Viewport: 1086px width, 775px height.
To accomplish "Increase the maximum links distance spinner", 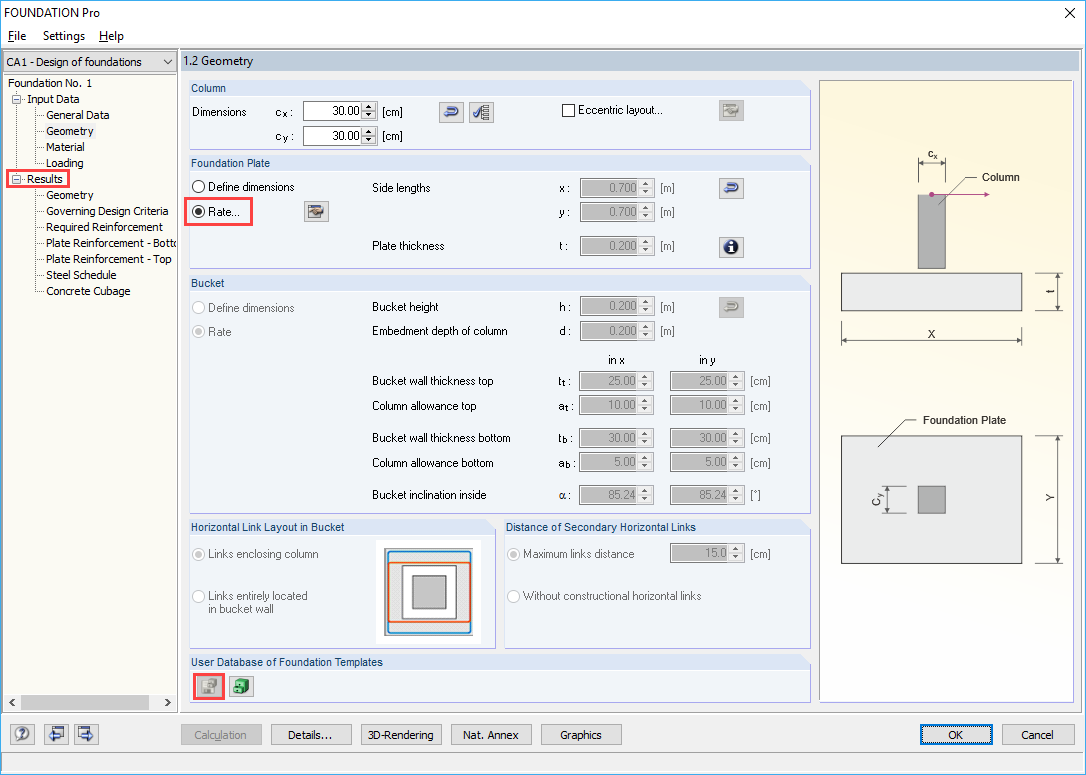I will click(x=736, y=549).
